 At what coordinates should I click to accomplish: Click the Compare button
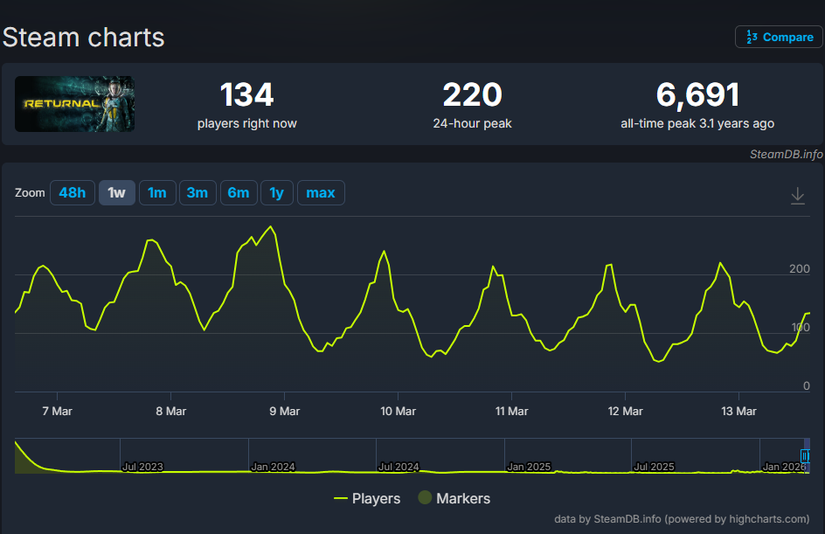[x=778, y=37]
